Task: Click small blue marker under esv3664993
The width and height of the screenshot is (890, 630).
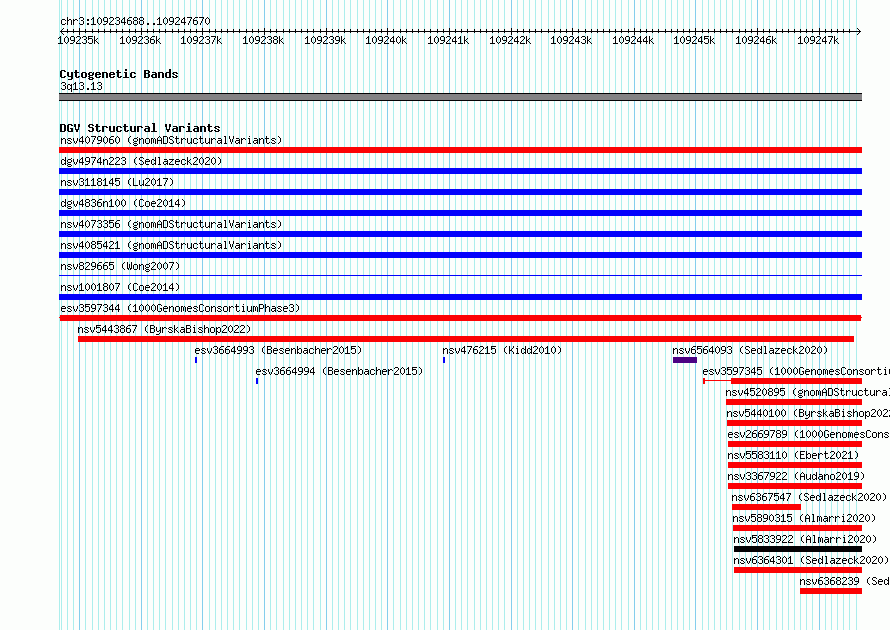Action: (196, 360)
